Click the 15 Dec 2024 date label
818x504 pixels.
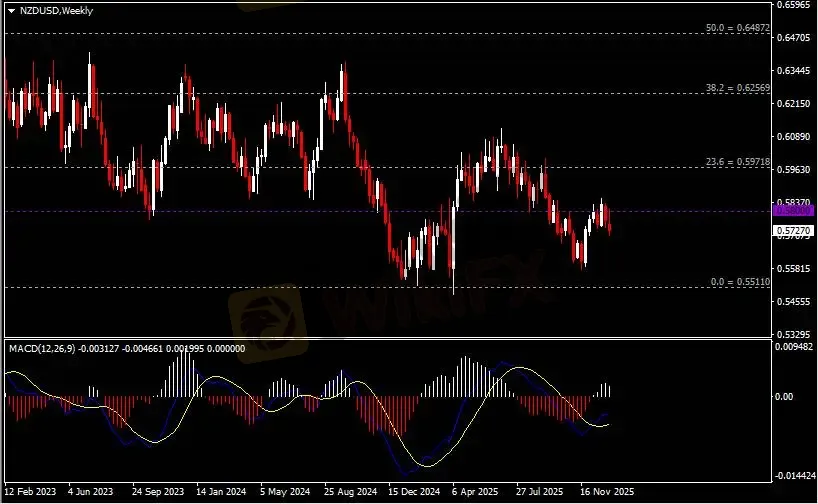pos(414,493)
